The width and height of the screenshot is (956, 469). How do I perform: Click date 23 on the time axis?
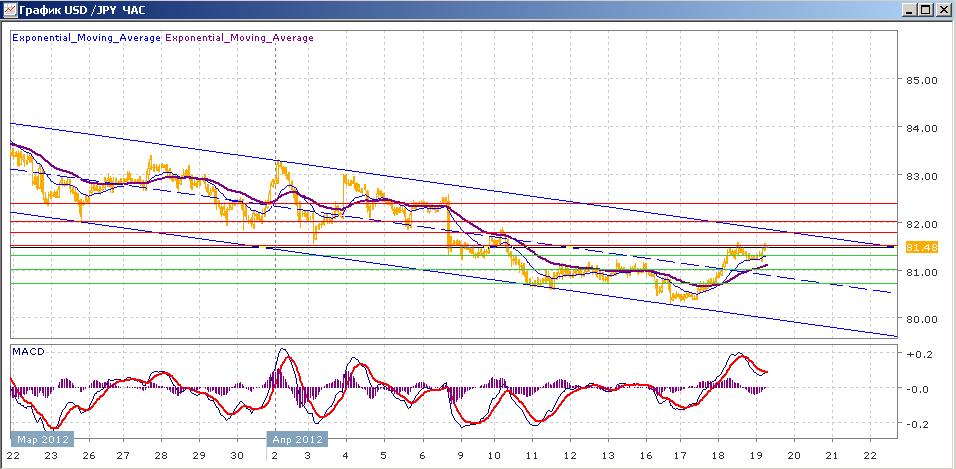pos(51,456)
